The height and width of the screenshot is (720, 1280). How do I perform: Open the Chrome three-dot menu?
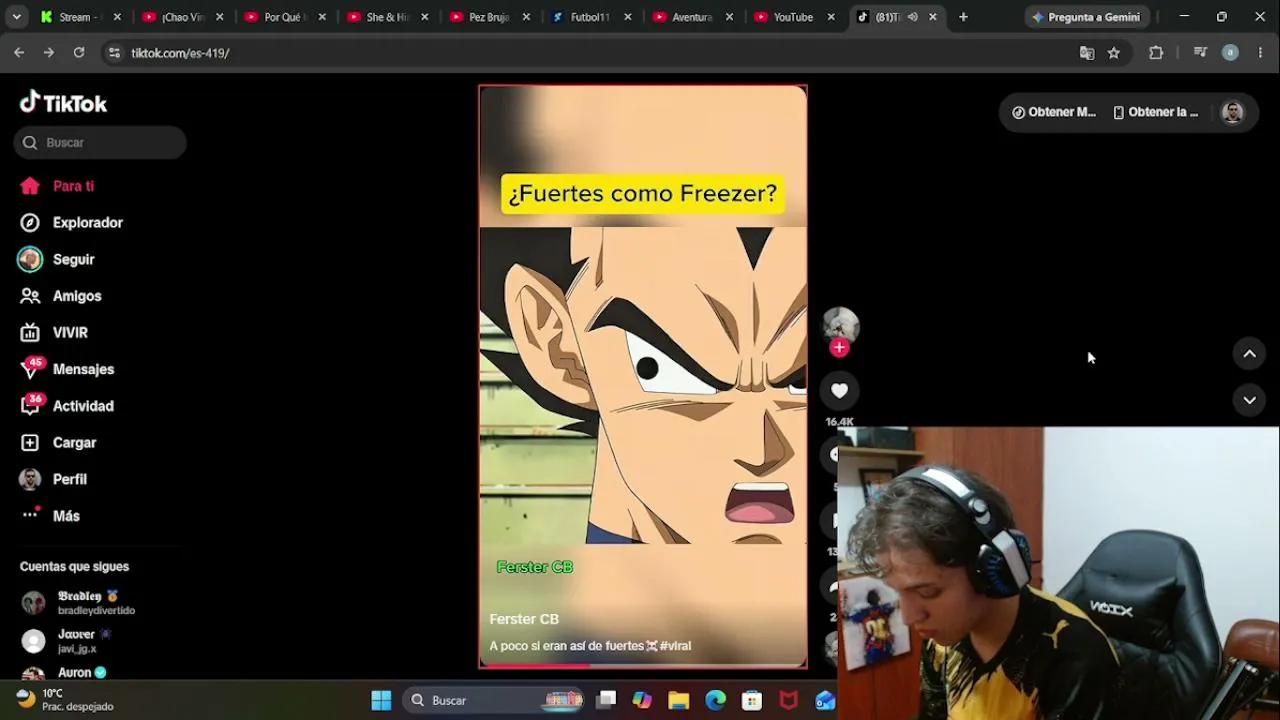tap(1260, 53)
